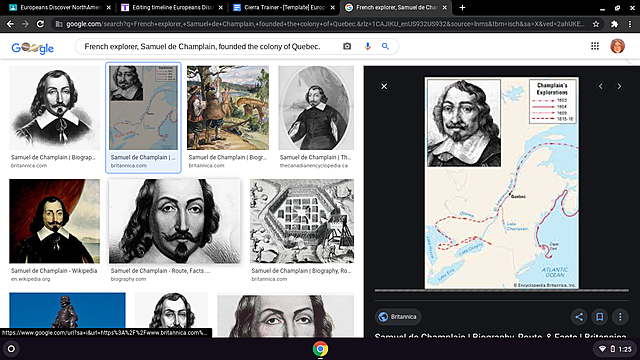The image size is (640, 360).
Task: Open biography.com source link
Action: pos(128,279)
